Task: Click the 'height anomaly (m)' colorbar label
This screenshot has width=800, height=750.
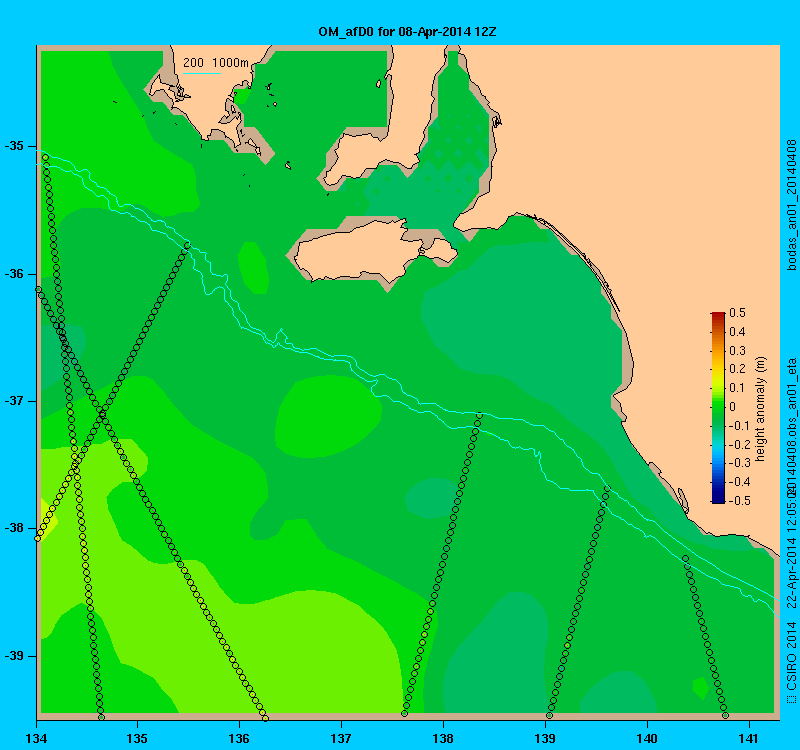Action: tap(761, 409)
